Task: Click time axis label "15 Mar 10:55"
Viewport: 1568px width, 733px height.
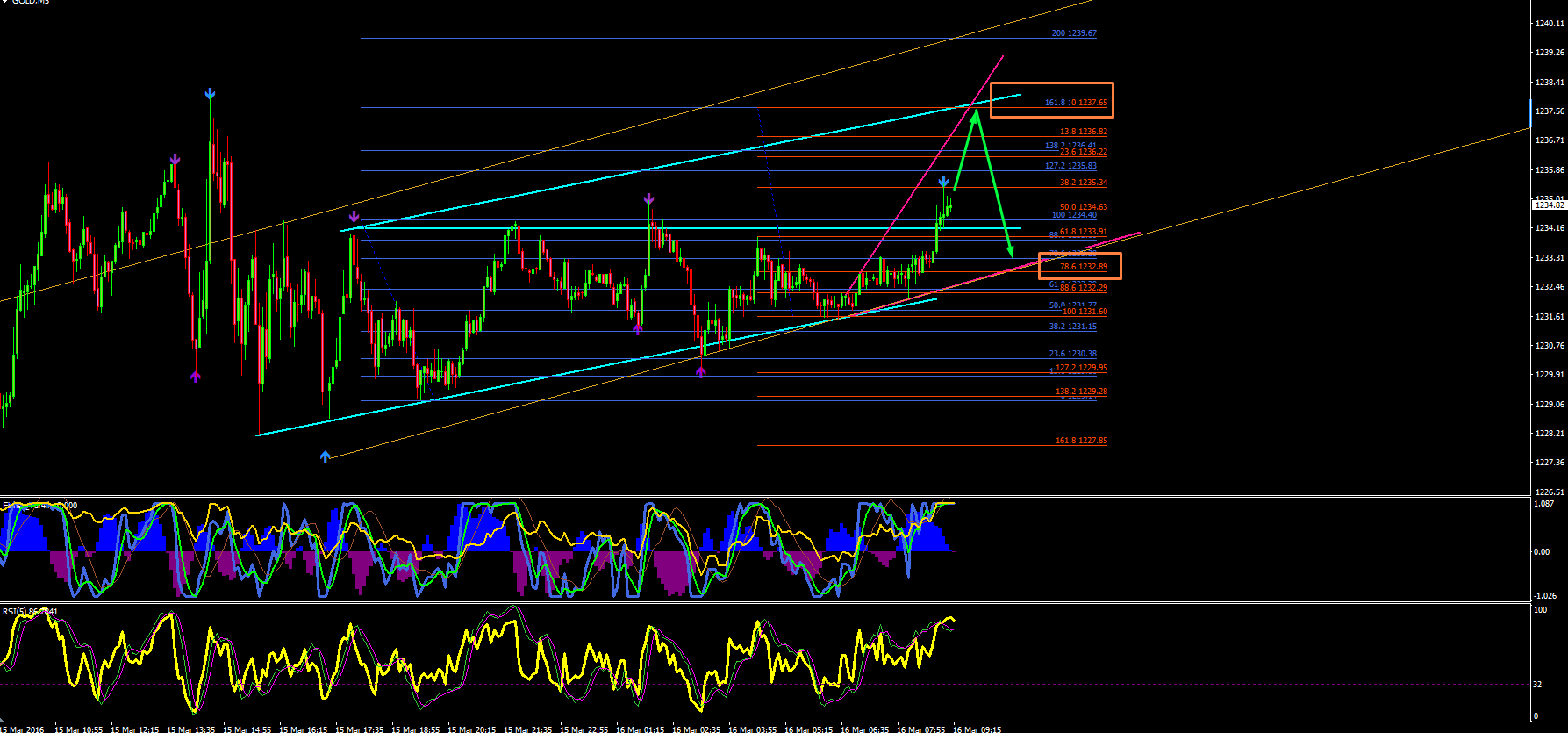Action: coord(78,729)
